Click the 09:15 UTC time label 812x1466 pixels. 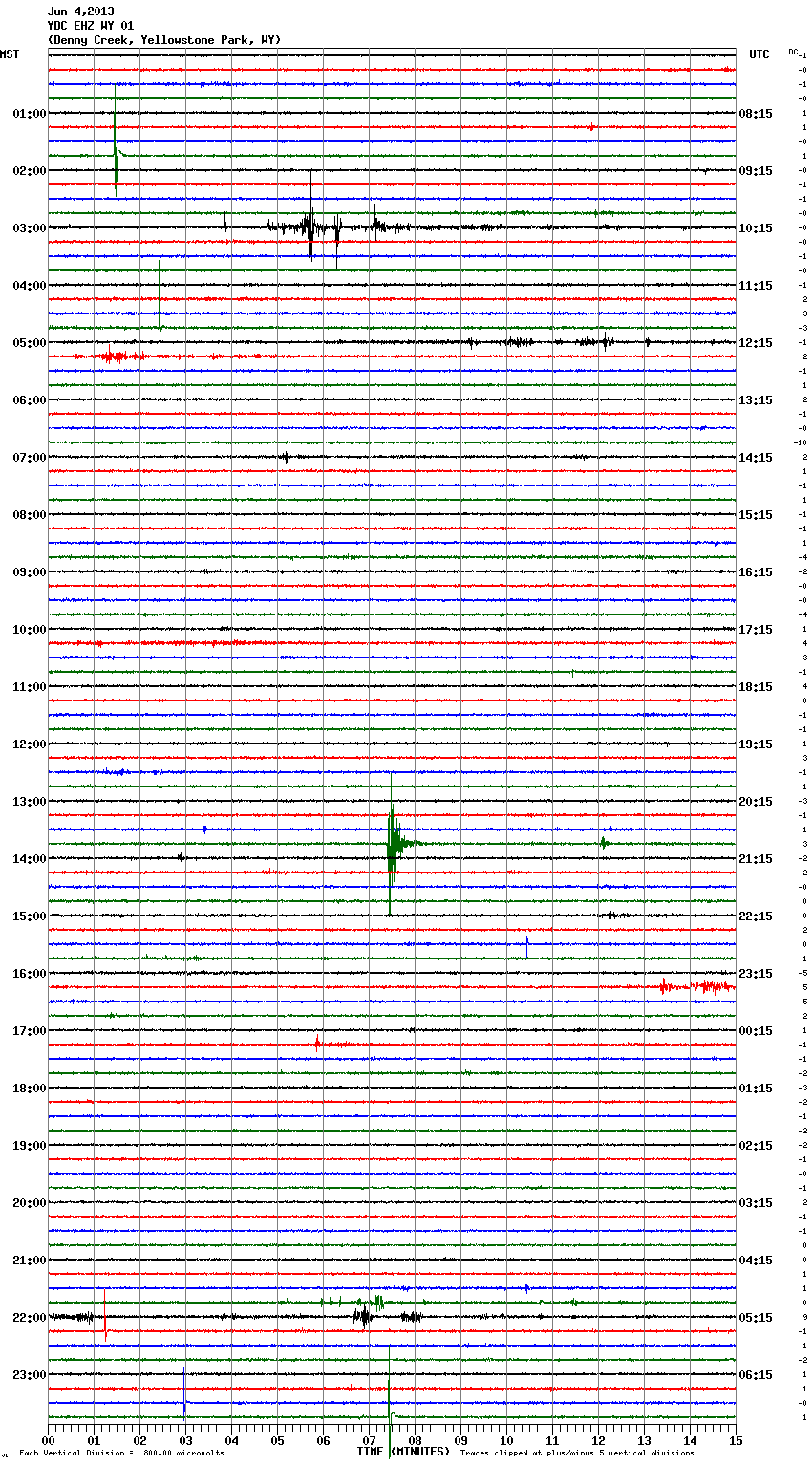pos(756,171)
